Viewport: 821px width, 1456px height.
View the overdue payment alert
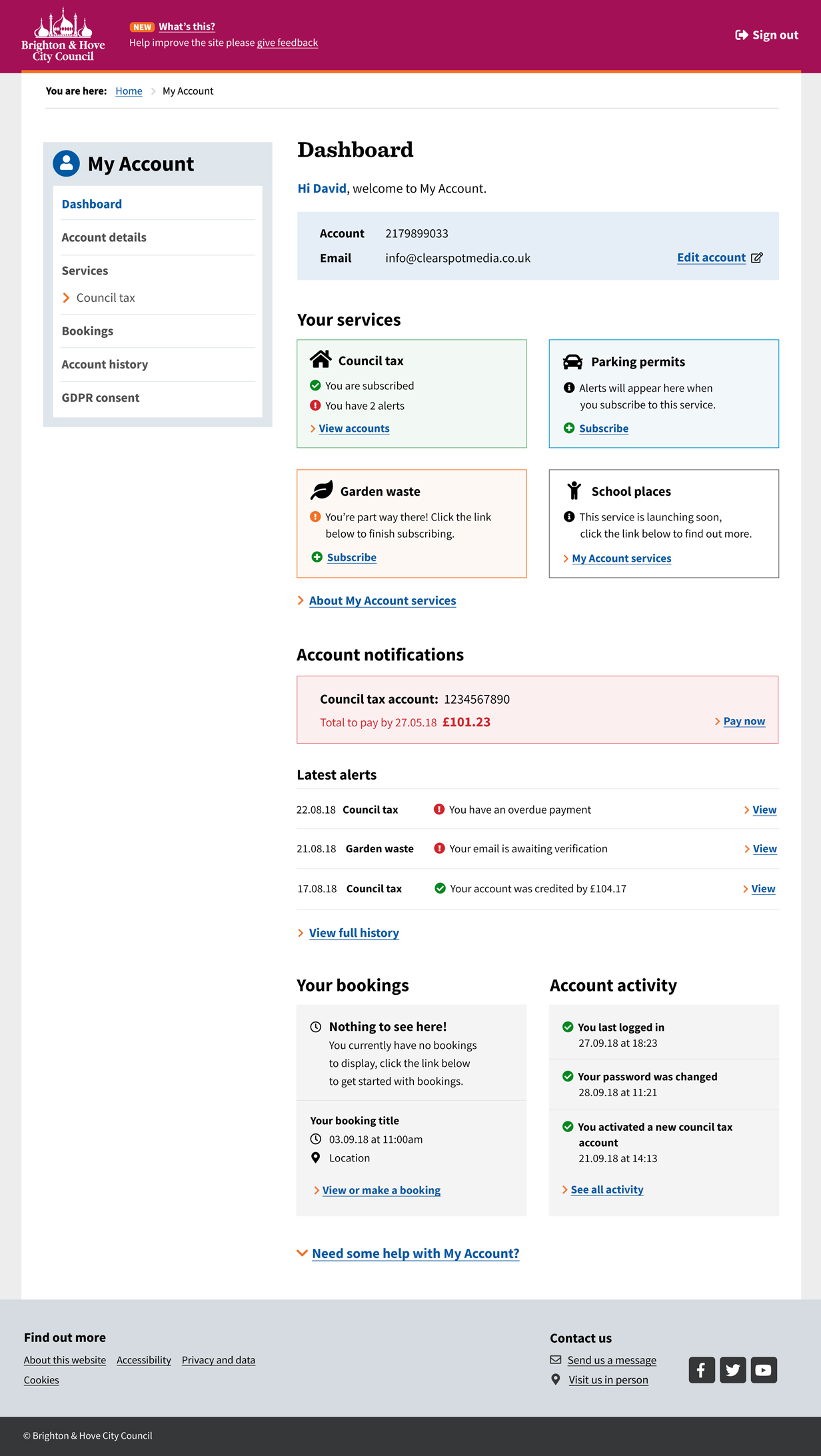(x=764, y=810)
